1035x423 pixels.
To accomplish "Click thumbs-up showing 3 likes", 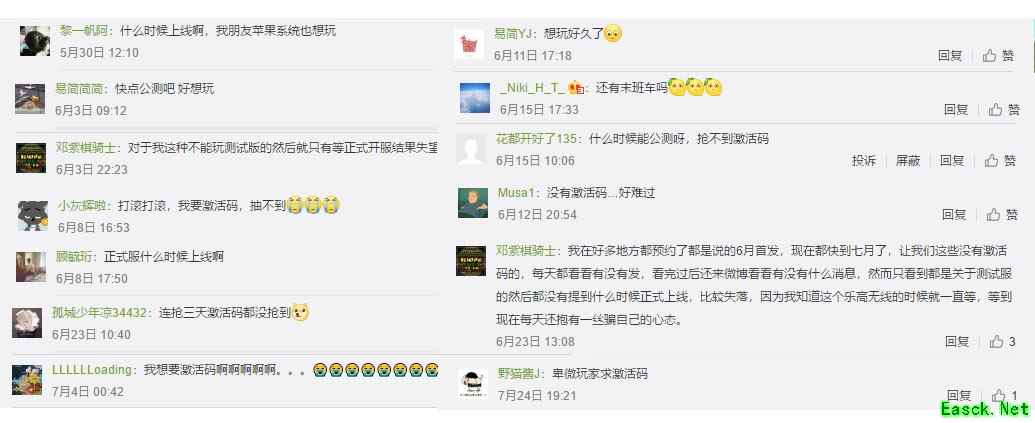I will [x=1003, y=342].
